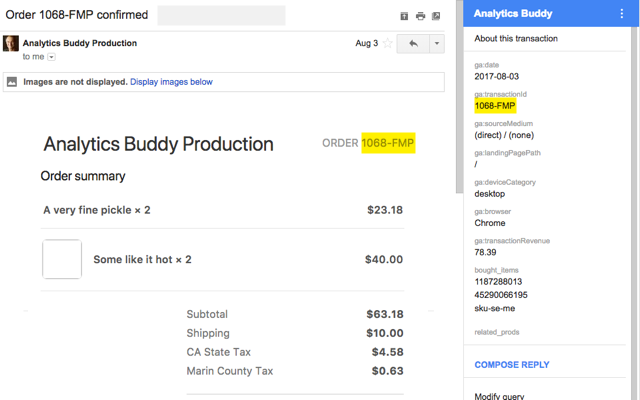Star this email from Aug 3

pos(386,44)
